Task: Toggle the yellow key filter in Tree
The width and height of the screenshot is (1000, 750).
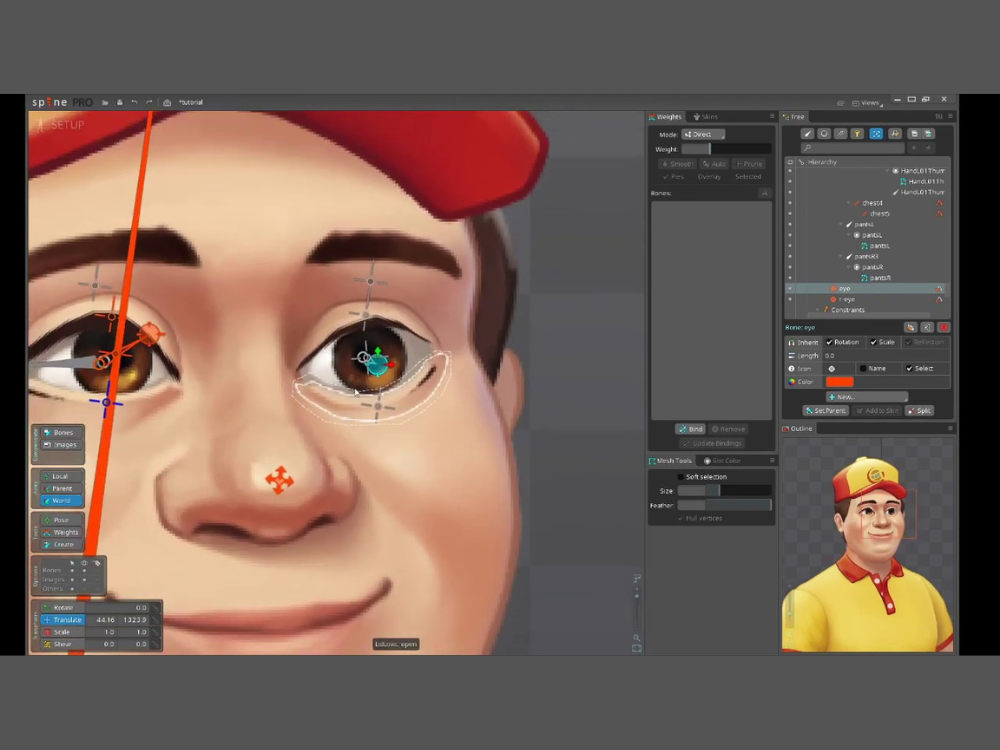Action: pos(857,133)
